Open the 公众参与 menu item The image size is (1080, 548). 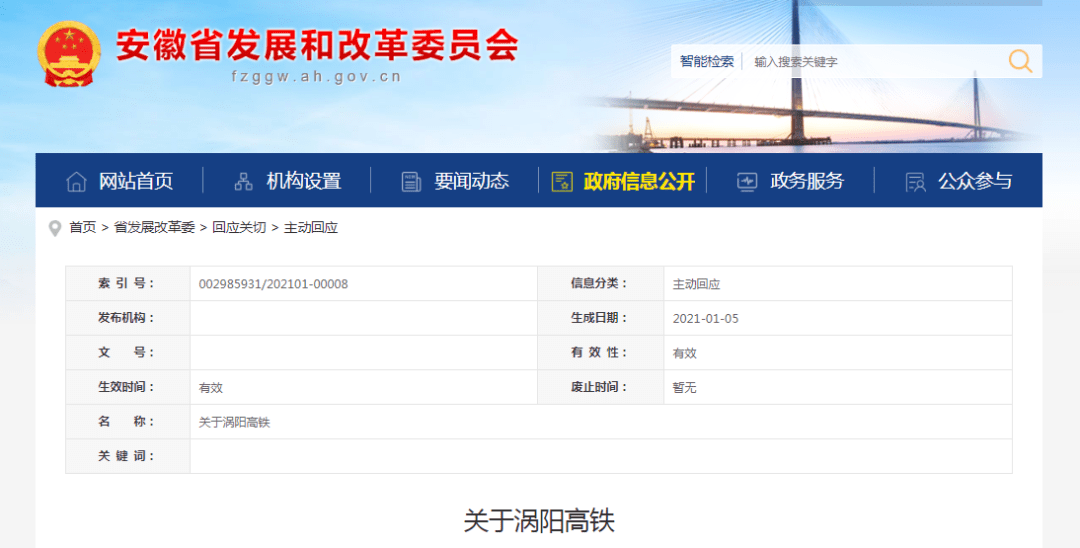click(975, 181)
